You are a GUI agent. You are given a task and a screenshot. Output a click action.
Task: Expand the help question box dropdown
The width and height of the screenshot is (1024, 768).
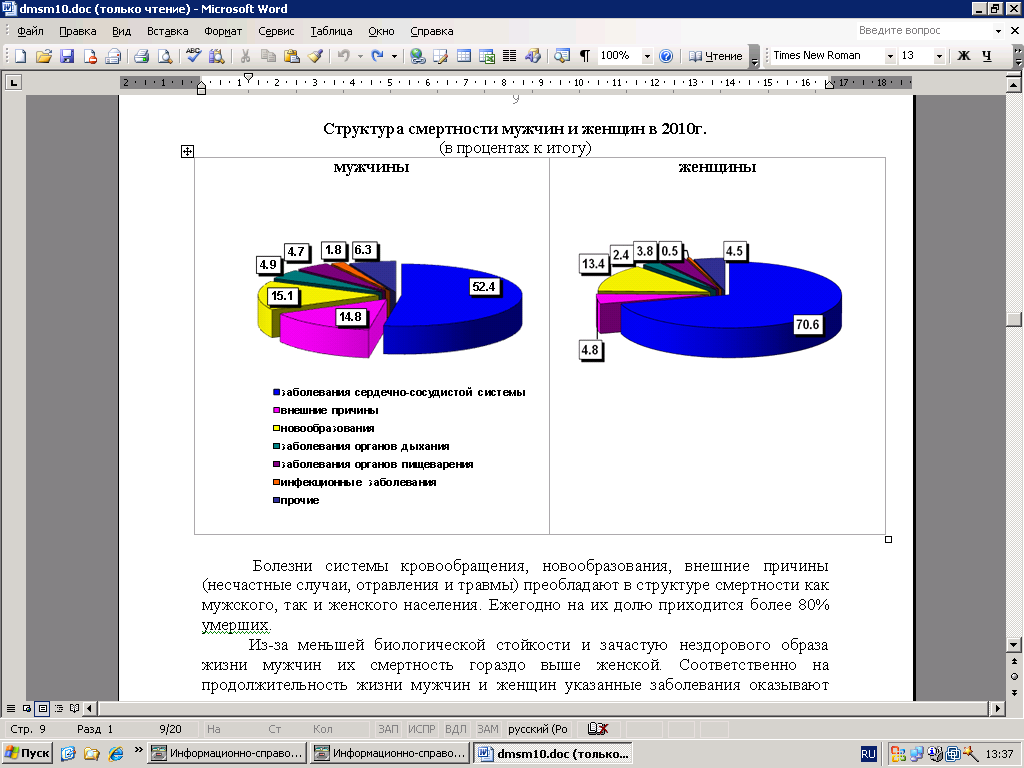coord(998,31)
